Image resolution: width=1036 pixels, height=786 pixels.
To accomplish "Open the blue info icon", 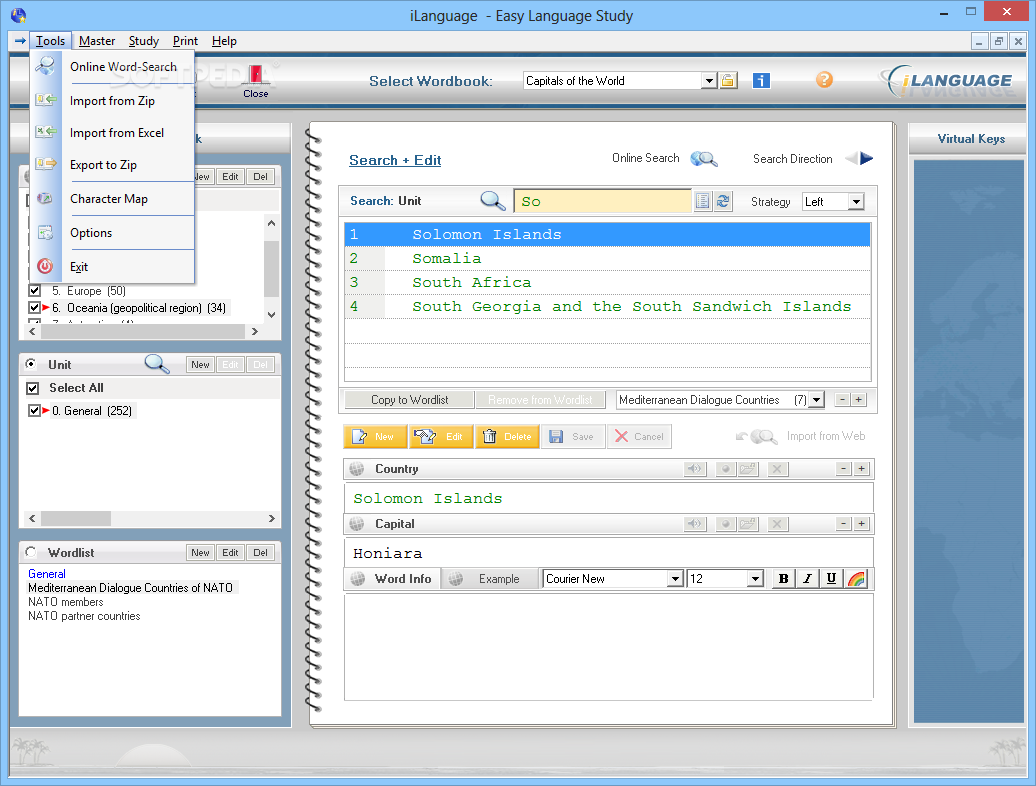I will (761, 81).
